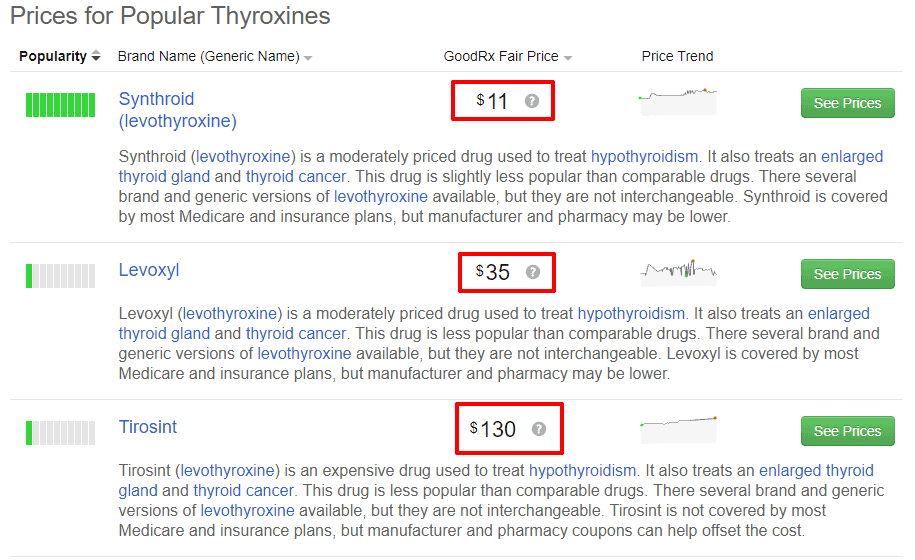Open the Tirosint drug name link
Screen dimensions: 915x560
click(148, 426)
